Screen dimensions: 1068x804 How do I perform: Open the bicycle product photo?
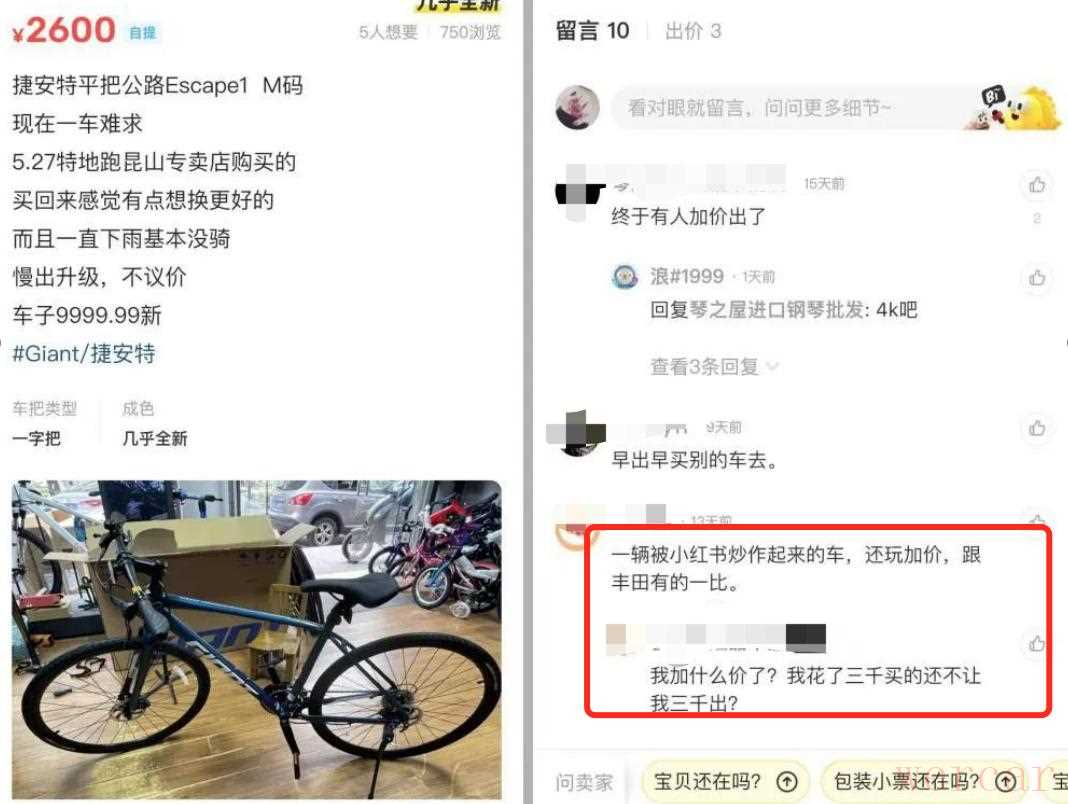coord(256,639)
